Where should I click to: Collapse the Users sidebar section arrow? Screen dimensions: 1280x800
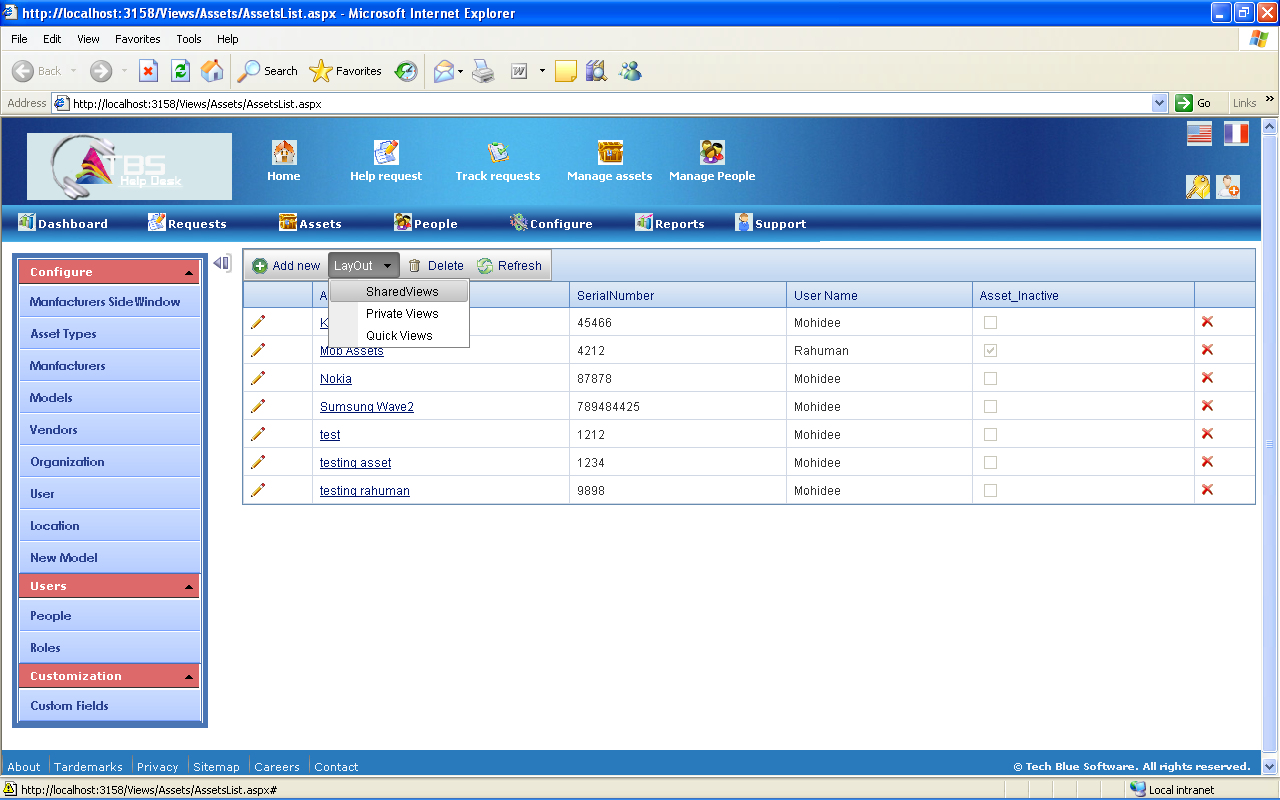point(189,587)
